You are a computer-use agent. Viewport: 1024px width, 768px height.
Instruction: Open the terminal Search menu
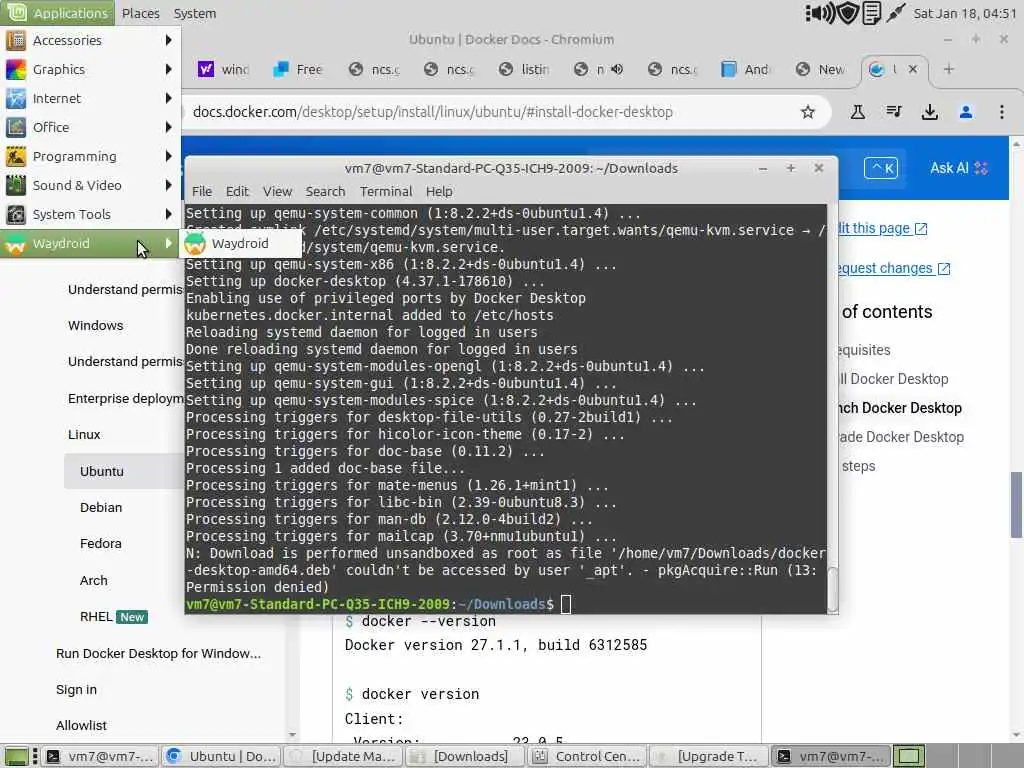pyautogui.click(x=325, y=191)
